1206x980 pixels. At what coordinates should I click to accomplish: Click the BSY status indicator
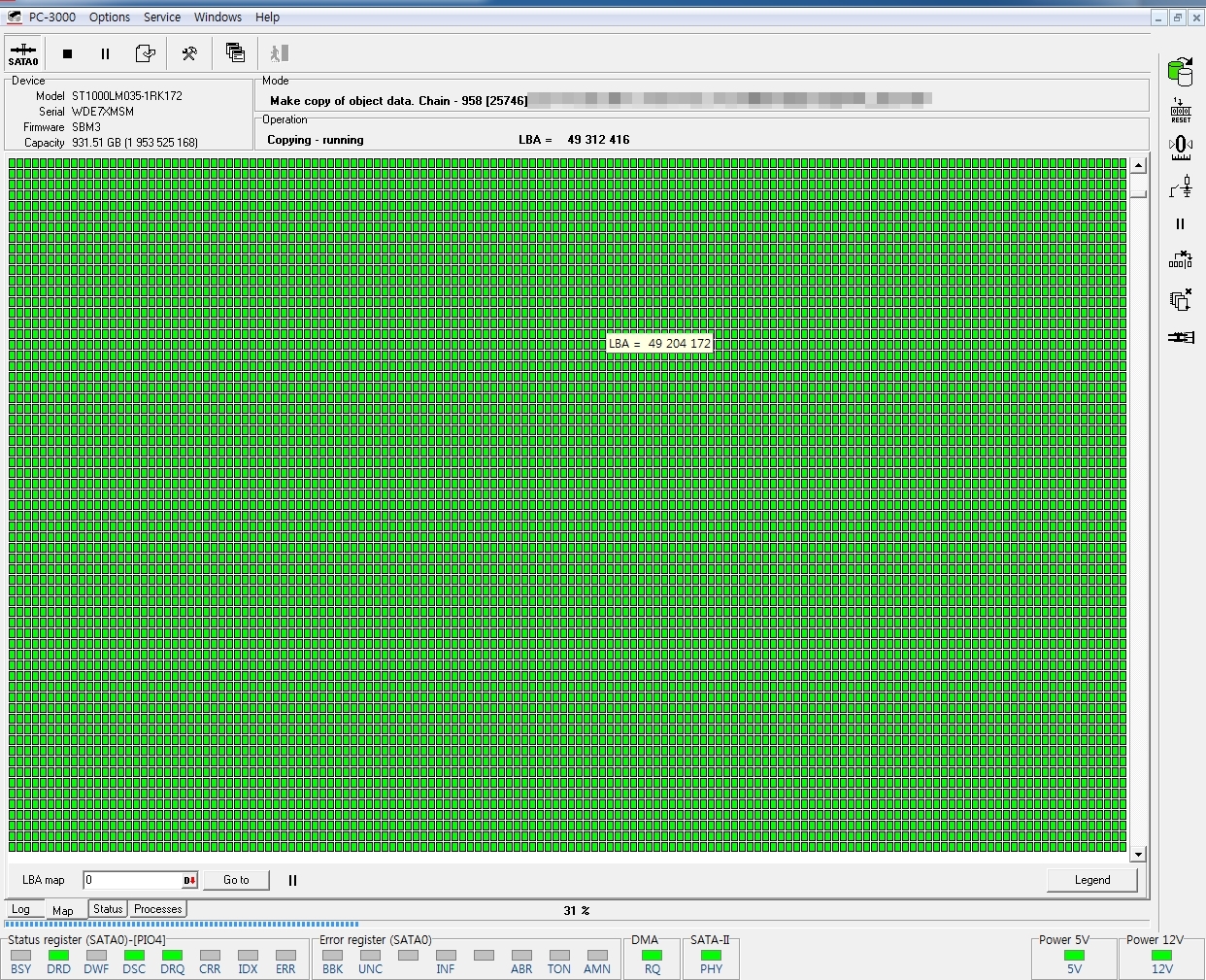pyautogui.click(x=20, y=956)
